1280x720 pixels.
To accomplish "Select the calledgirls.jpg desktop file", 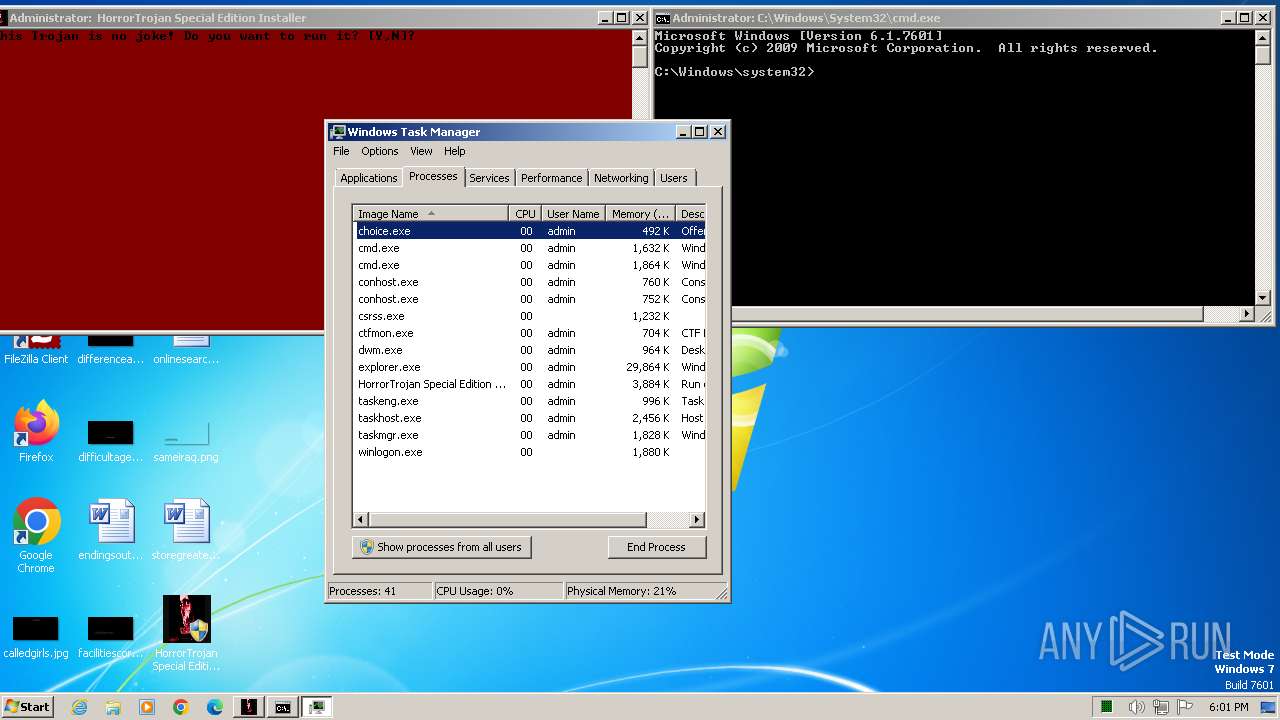I will (x=36, y=635).
